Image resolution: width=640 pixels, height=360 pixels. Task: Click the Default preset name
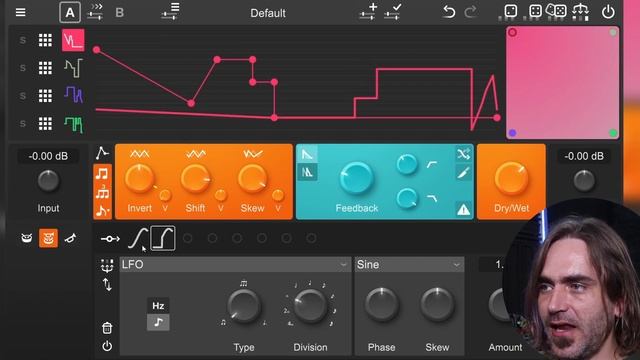click(268, 13)
